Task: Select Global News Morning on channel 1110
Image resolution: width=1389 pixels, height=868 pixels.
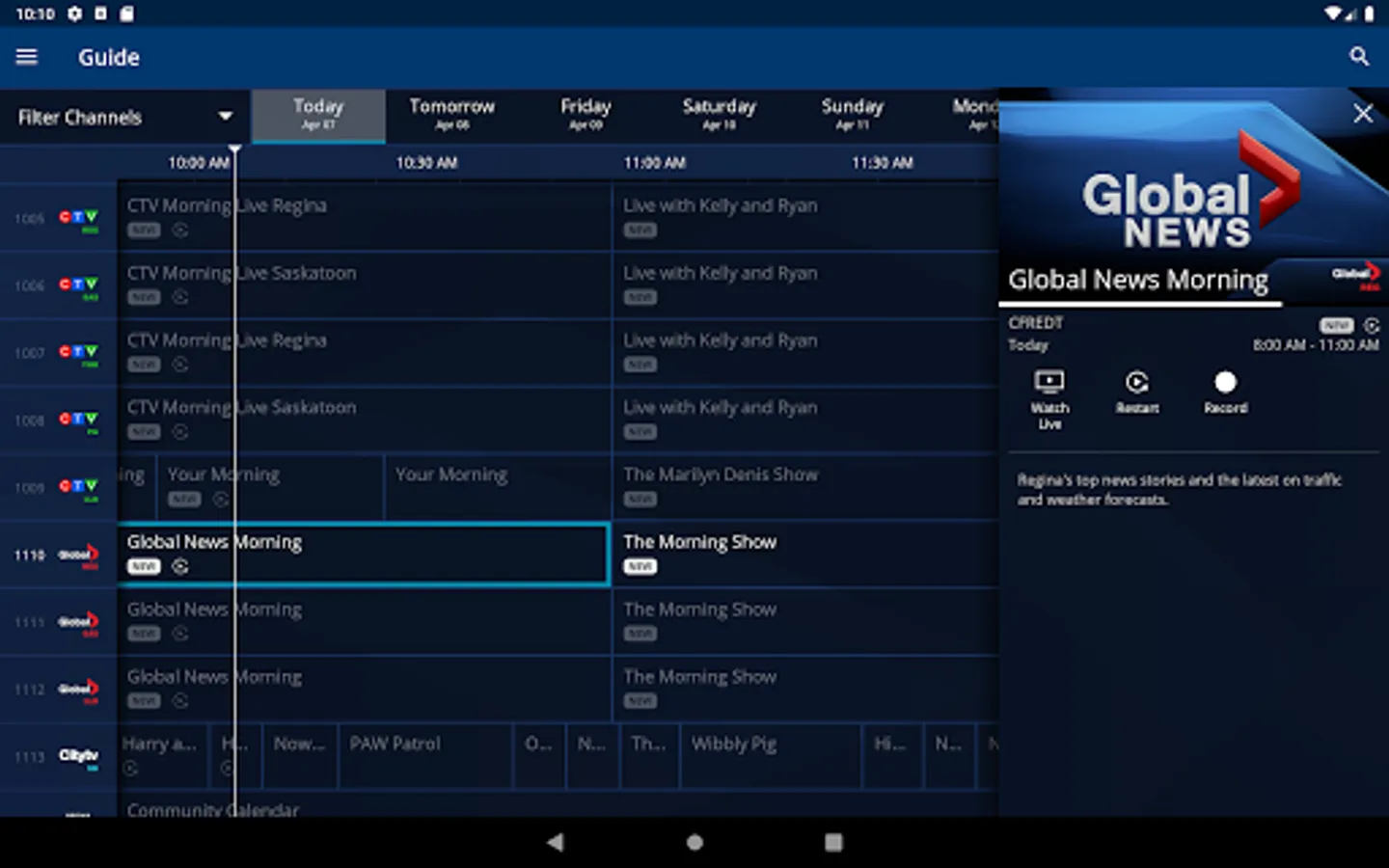Action: pos(365,555)
